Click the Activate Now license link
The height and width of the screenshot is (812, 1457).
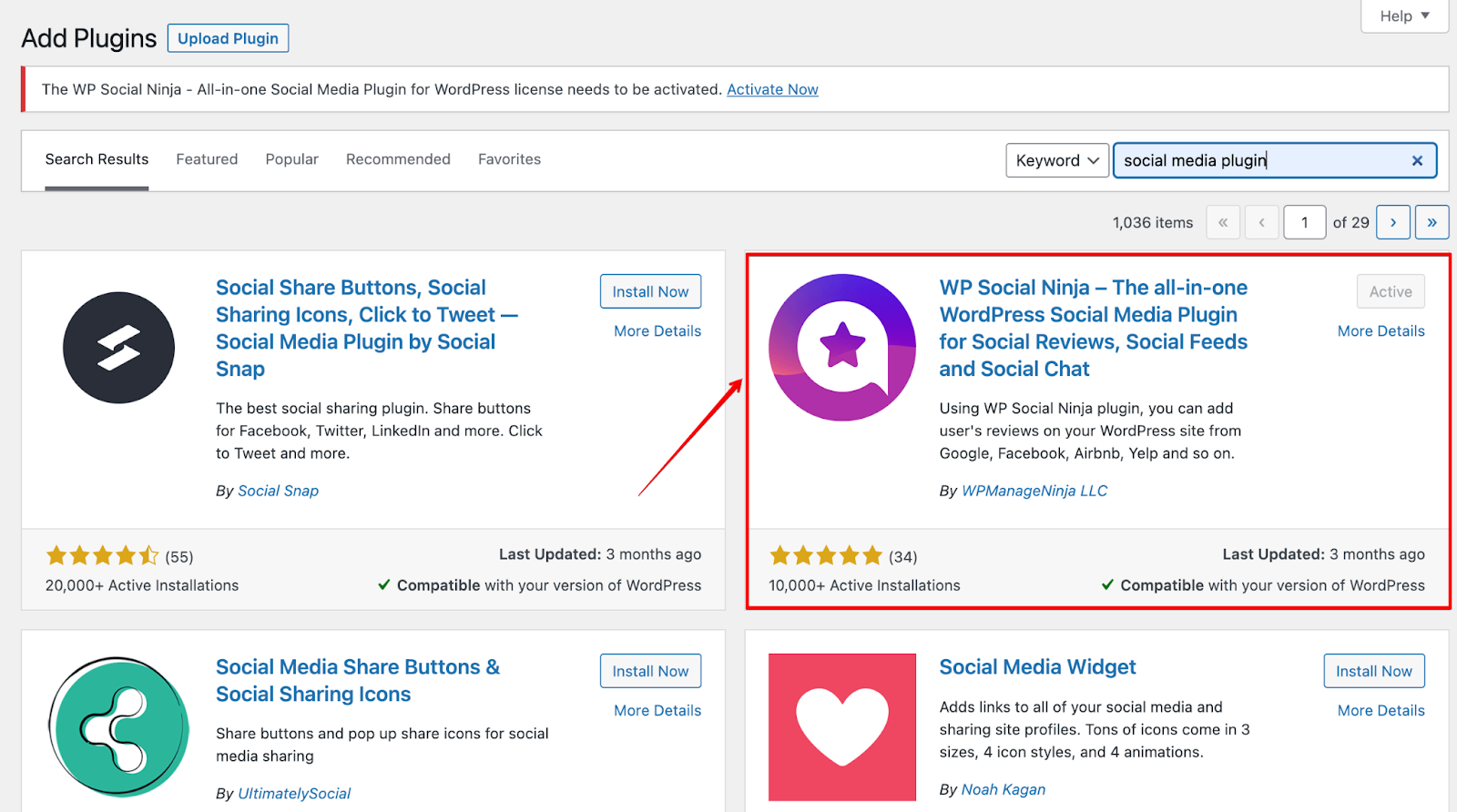click(772, 89)
